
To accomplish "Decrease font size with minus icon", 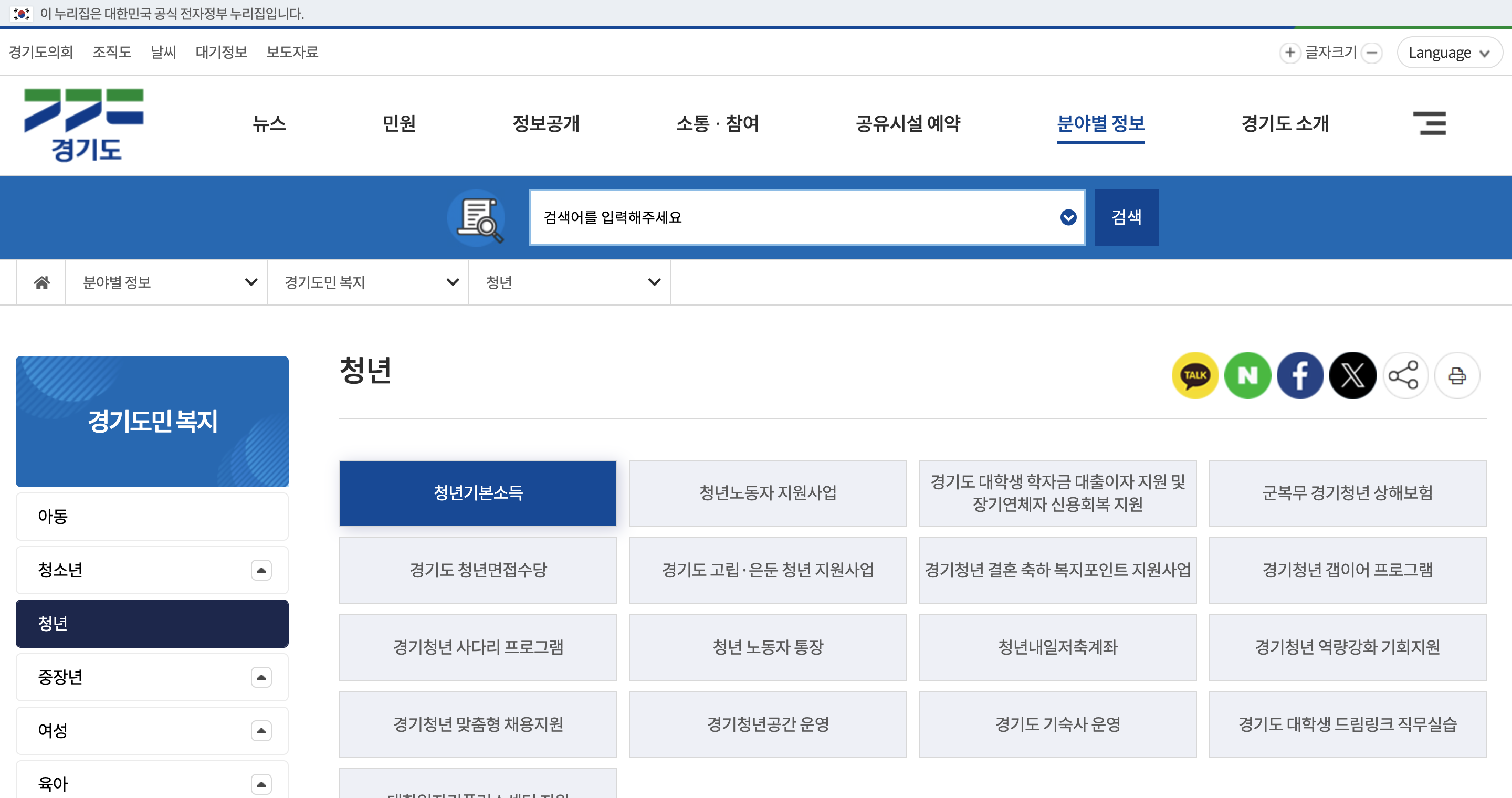I will point(1372,53).
